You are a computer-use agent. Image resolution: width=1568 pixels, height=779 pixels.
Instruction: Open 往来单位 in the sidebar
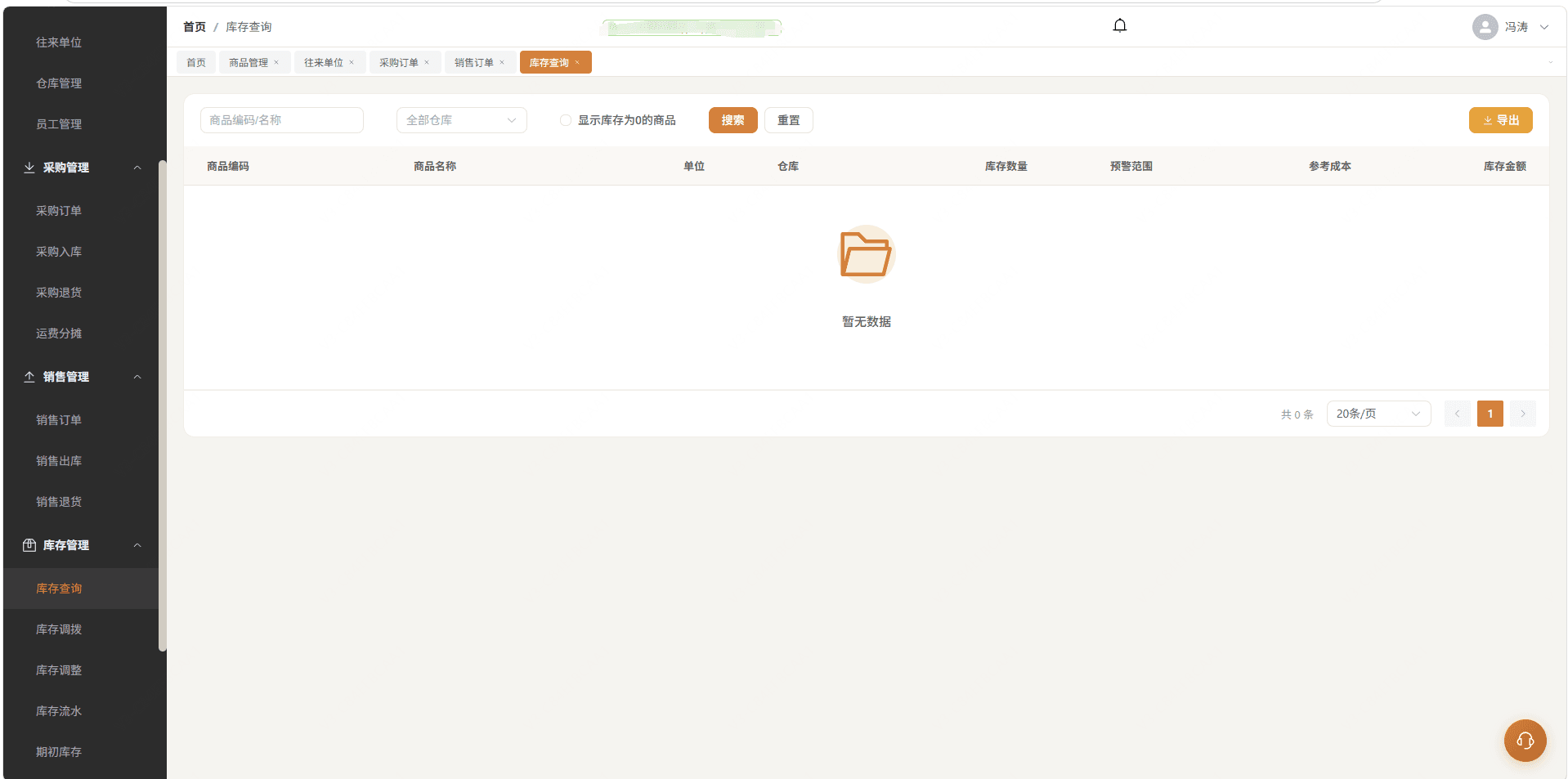[x=59, y=43]
